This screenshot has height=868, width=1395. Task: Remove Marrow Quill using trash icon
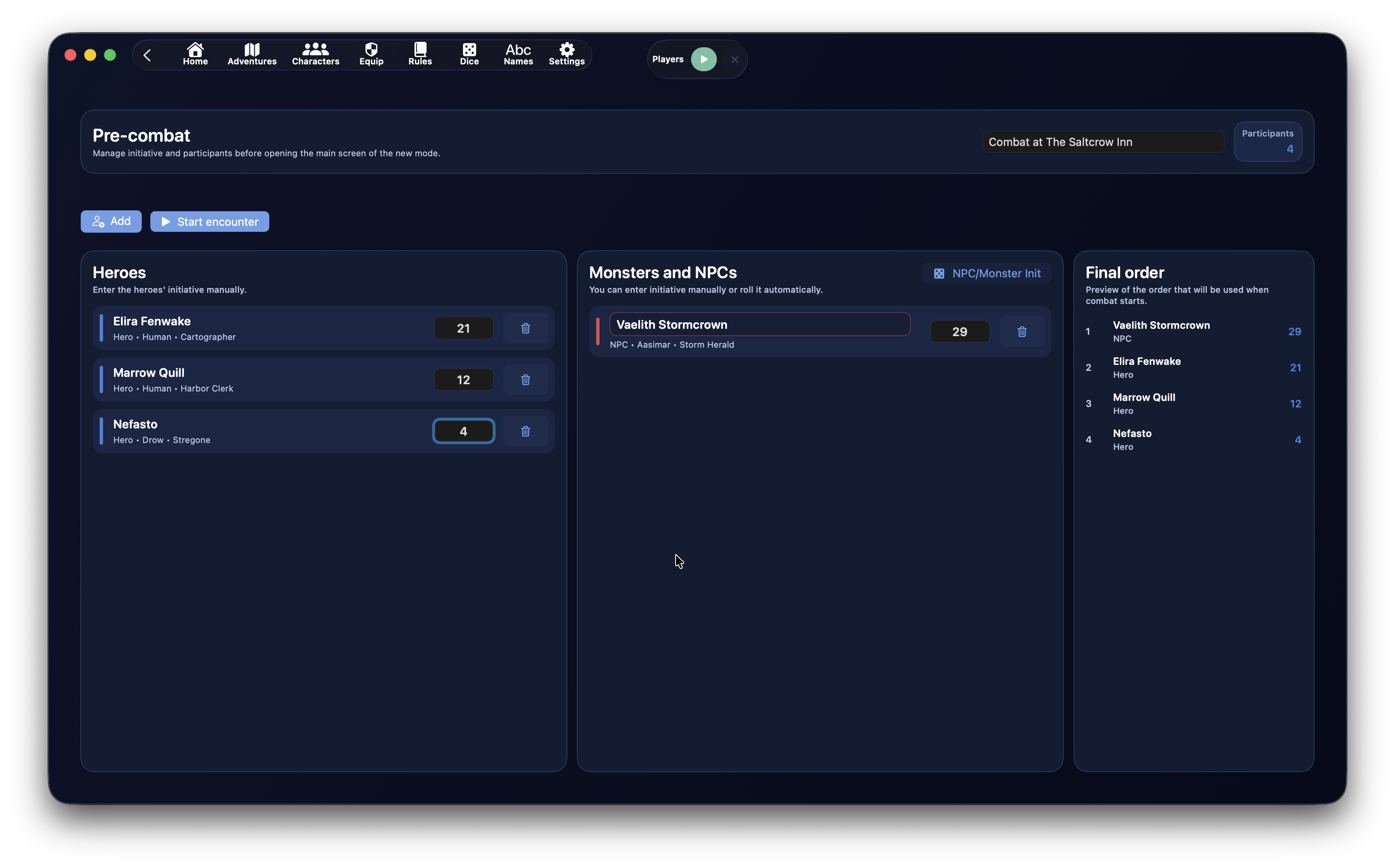(525, 380)
